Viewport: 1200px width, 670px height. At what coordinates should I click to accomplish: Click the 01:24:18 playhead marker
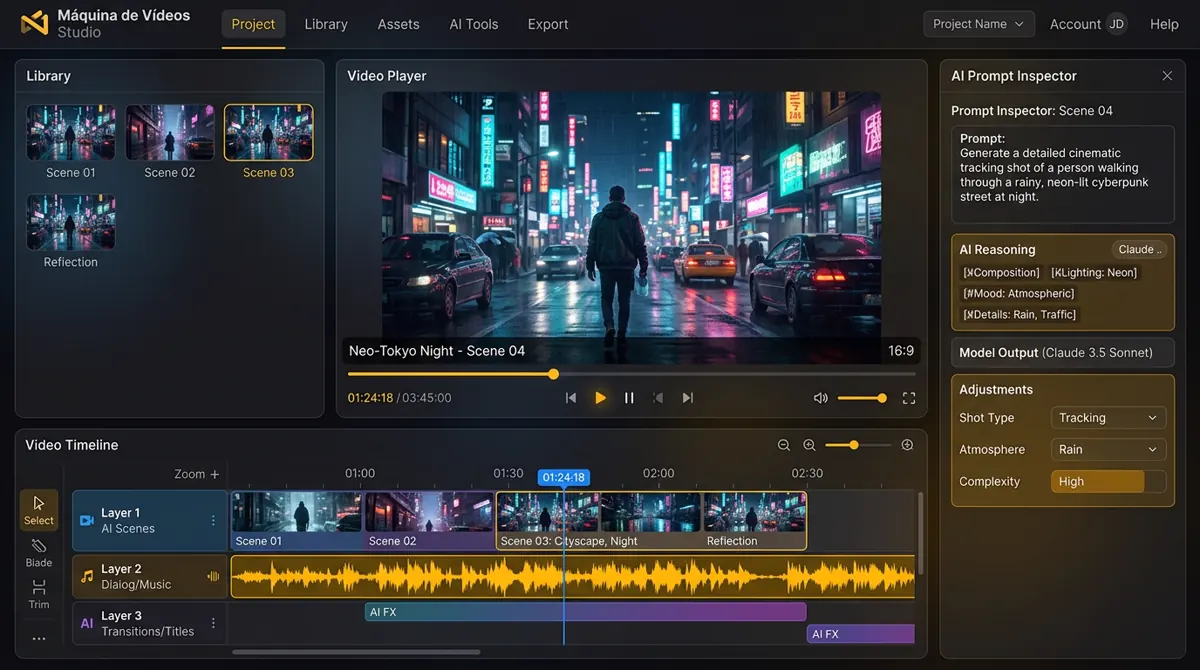point(563,477)
